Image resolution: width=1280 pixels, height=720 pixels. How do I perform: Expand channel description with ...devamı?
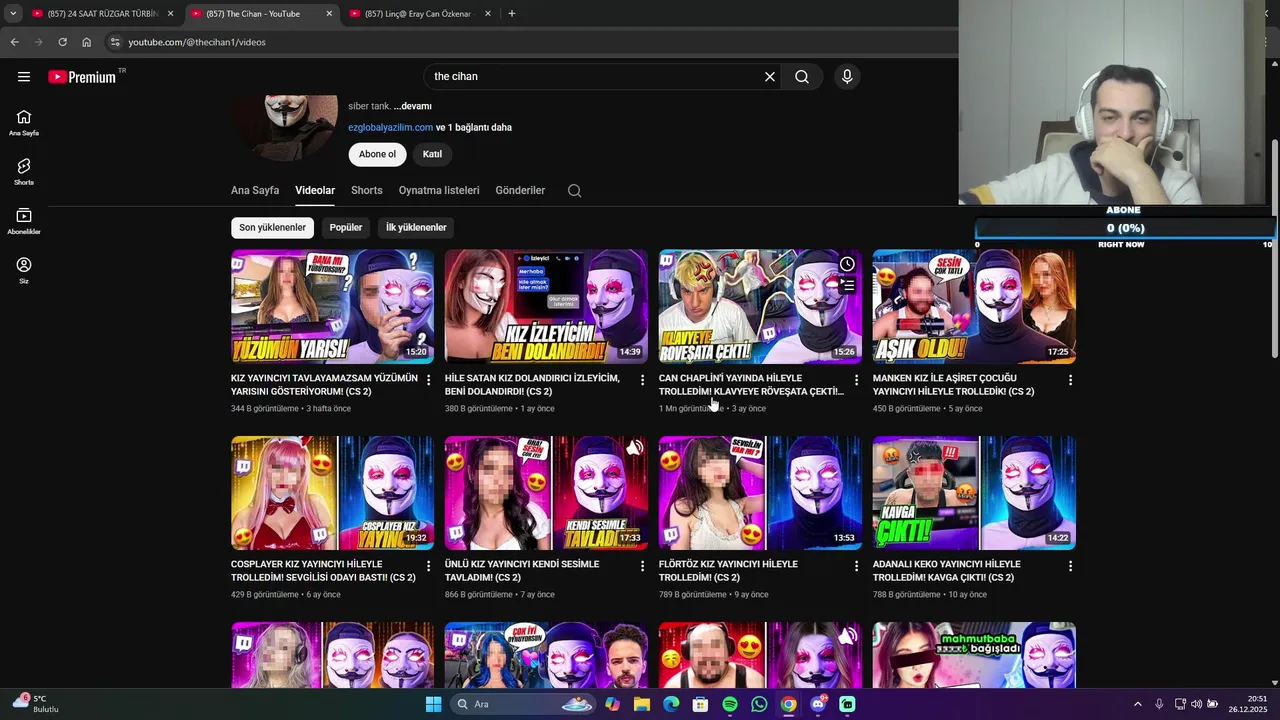click(x=413, y=106)
